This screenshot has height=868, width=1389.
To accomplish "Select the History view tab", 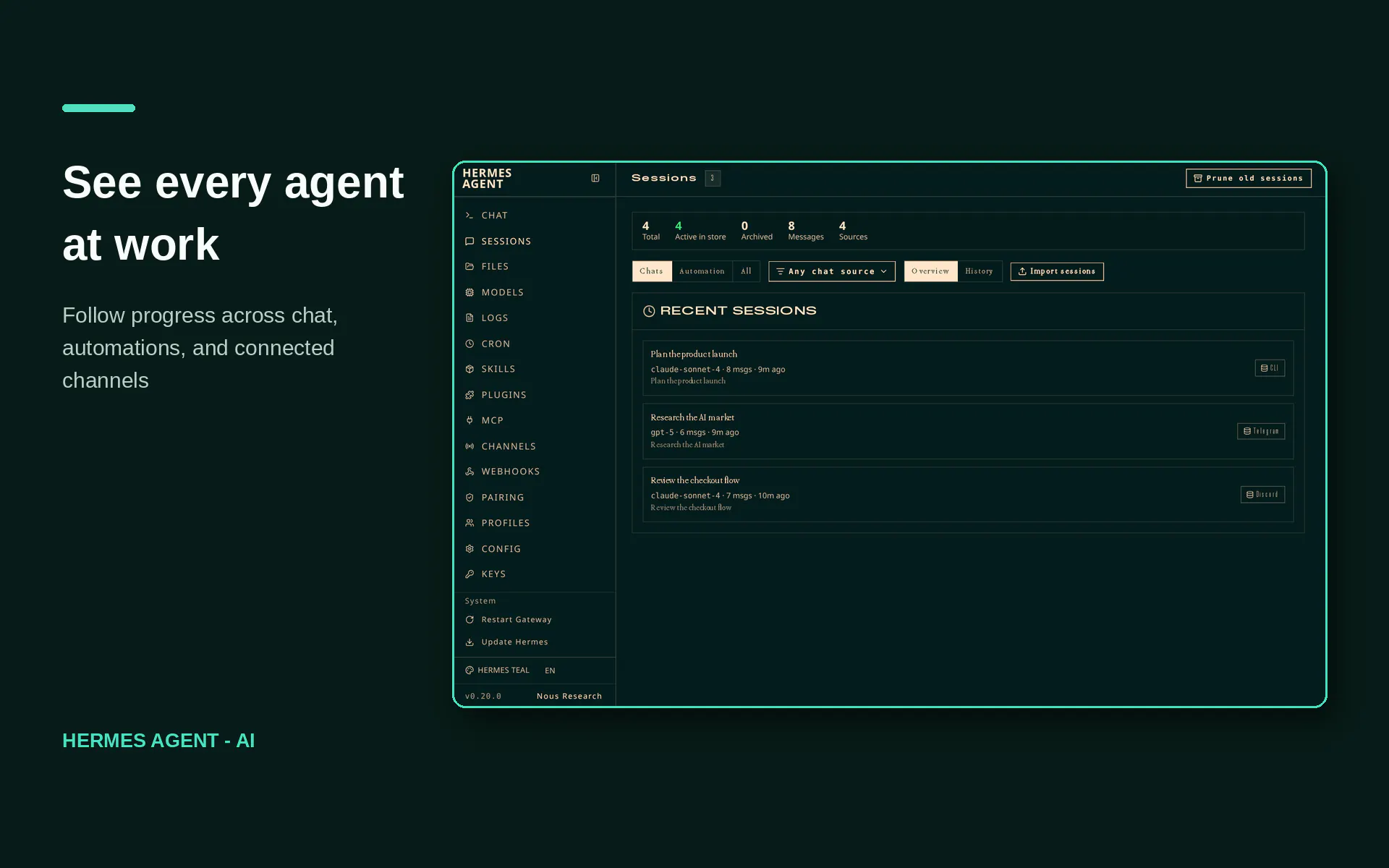I will [980, 271].
